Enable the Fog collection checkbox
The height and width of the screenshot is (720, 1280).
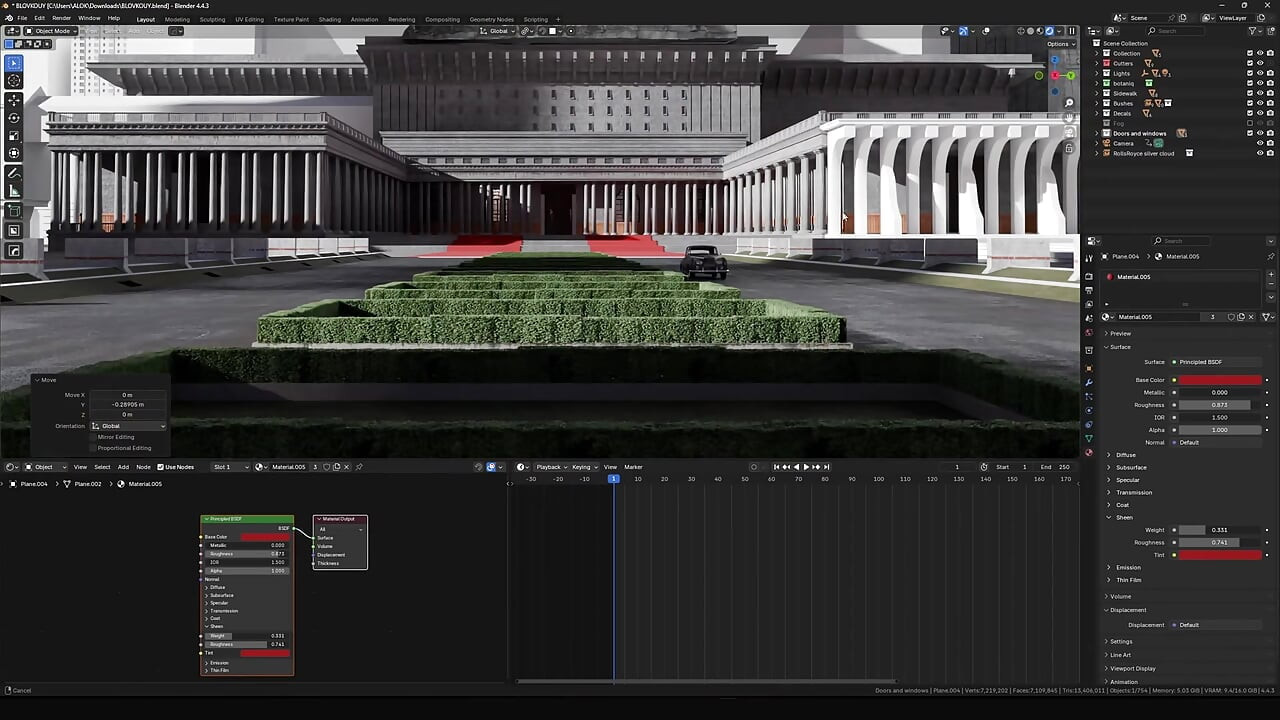point(1249,123)
